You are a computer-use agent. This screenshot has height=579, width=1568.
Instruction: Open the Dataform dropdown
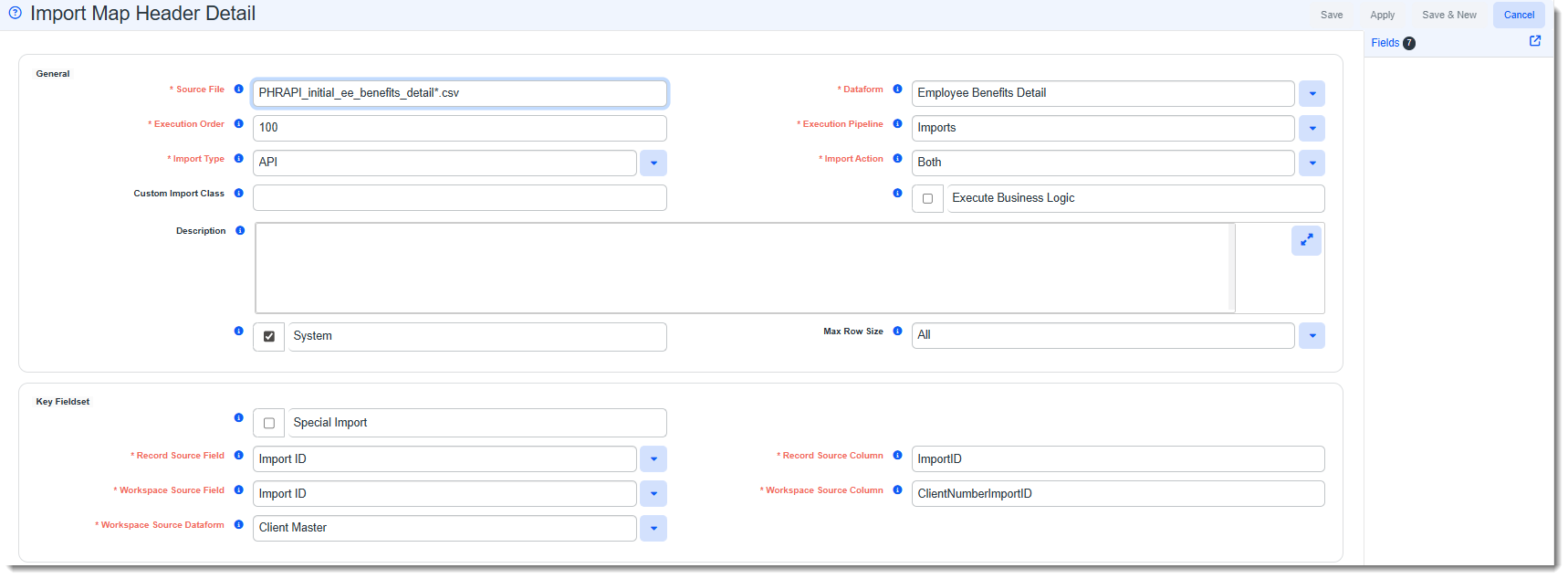click(x=1312, y=94)
